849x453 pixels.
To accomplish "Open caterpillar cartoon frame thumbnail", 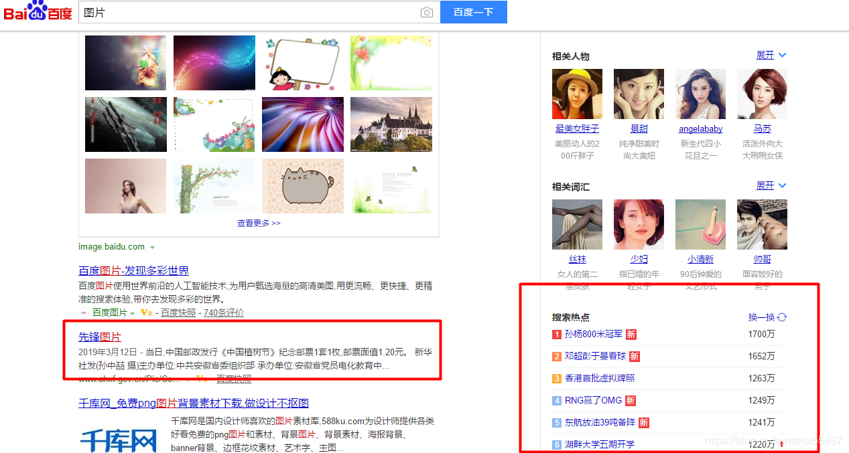I will click(x=214, y=124).
